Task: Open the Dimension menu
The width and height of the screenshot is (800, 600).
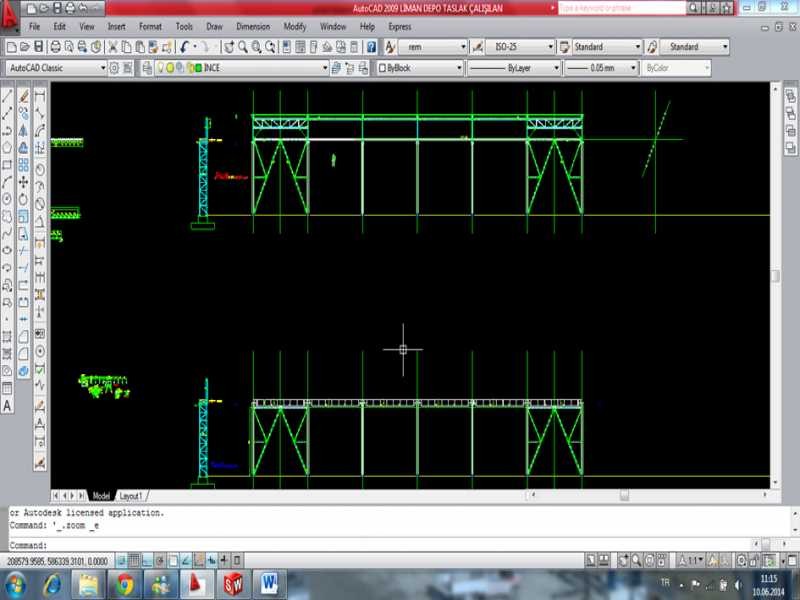Action: (x=253, y=27)
